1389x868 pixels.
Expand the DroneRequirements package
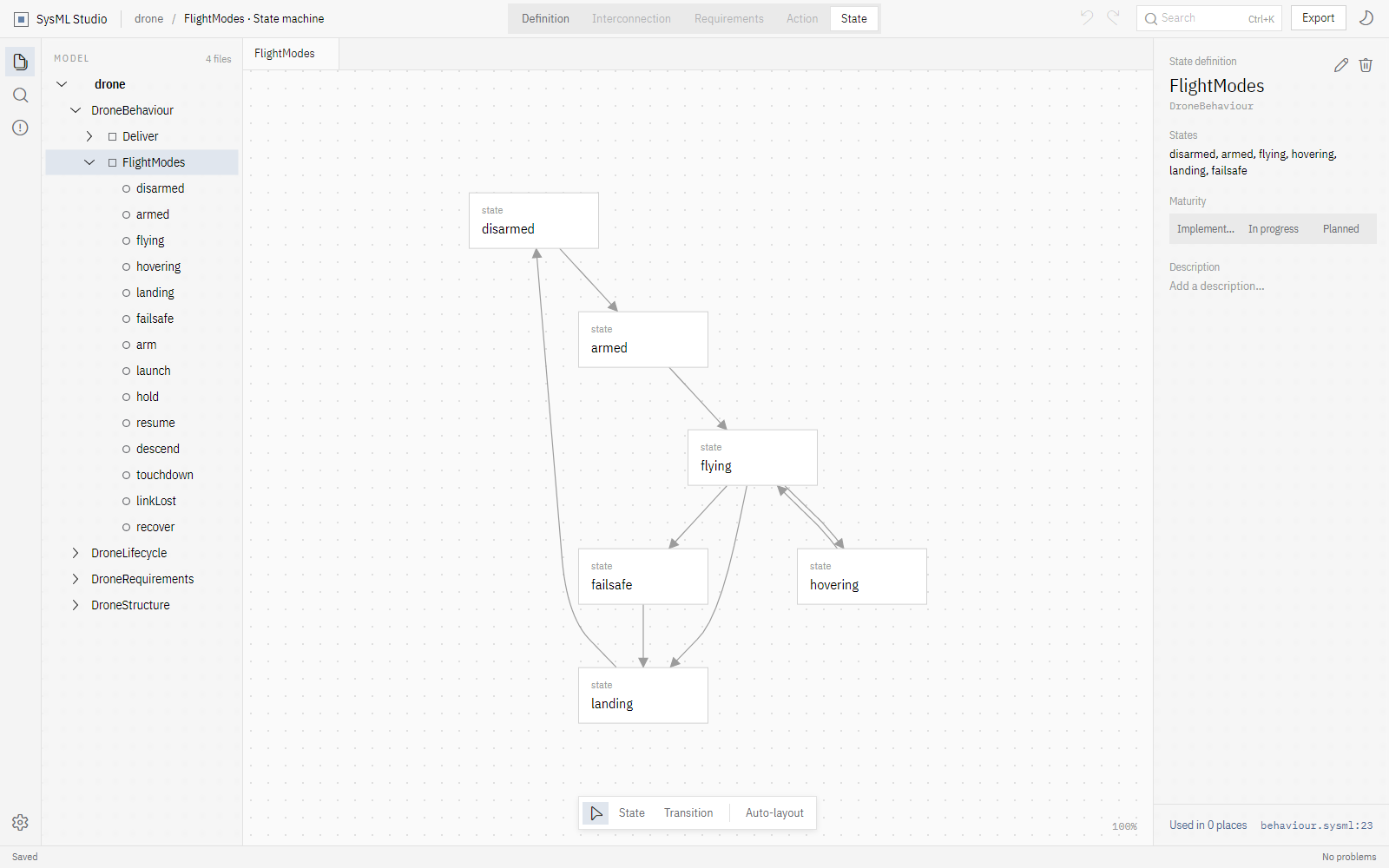76,579
